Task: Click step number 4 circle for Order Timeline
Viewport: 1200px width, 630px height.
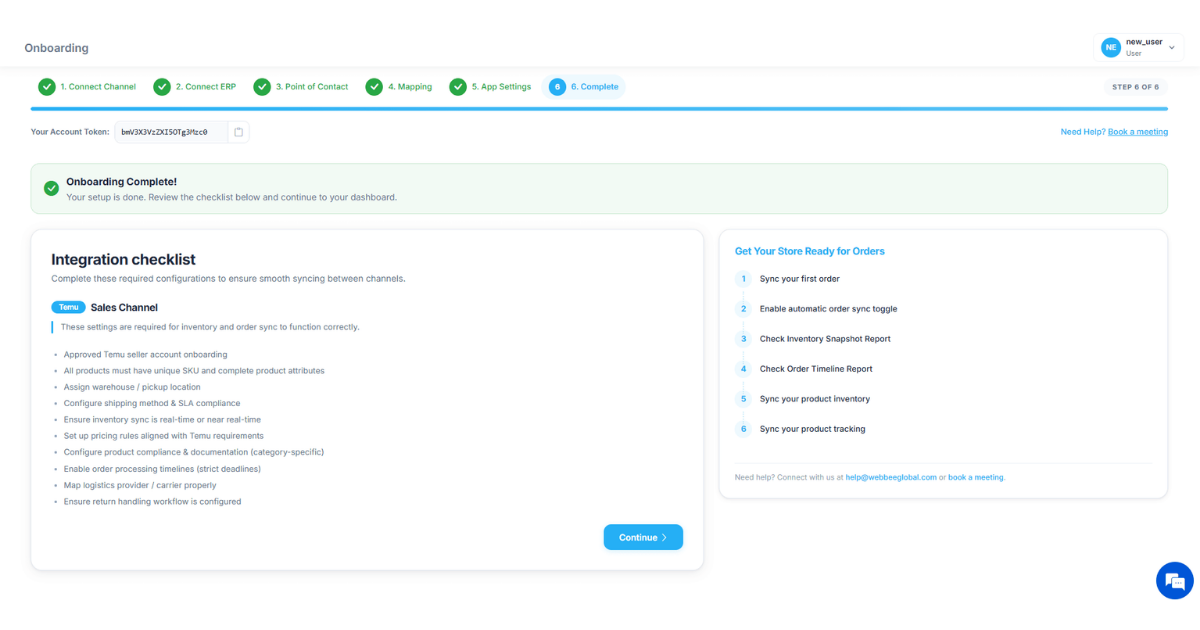Action: (x=743, y=369)
